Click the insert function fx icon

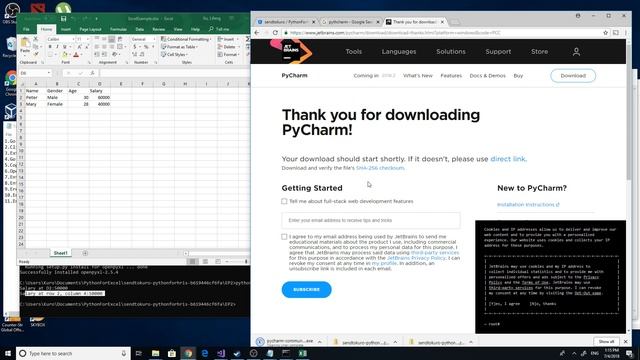click(92, 73)
